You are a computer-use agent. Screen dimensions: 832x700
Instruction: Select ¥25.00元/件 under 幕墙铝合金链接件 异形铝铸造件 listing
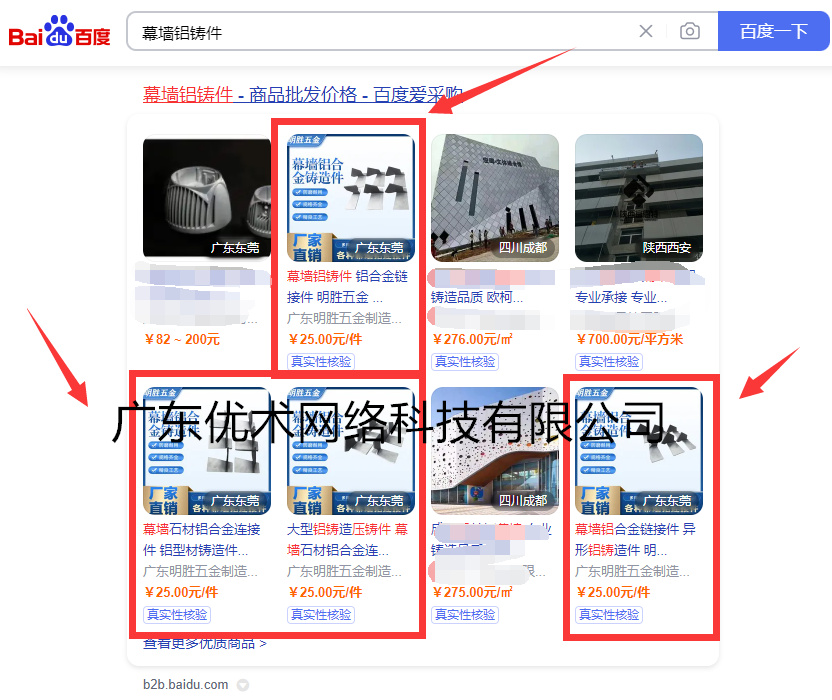click(x=613, y=592)
